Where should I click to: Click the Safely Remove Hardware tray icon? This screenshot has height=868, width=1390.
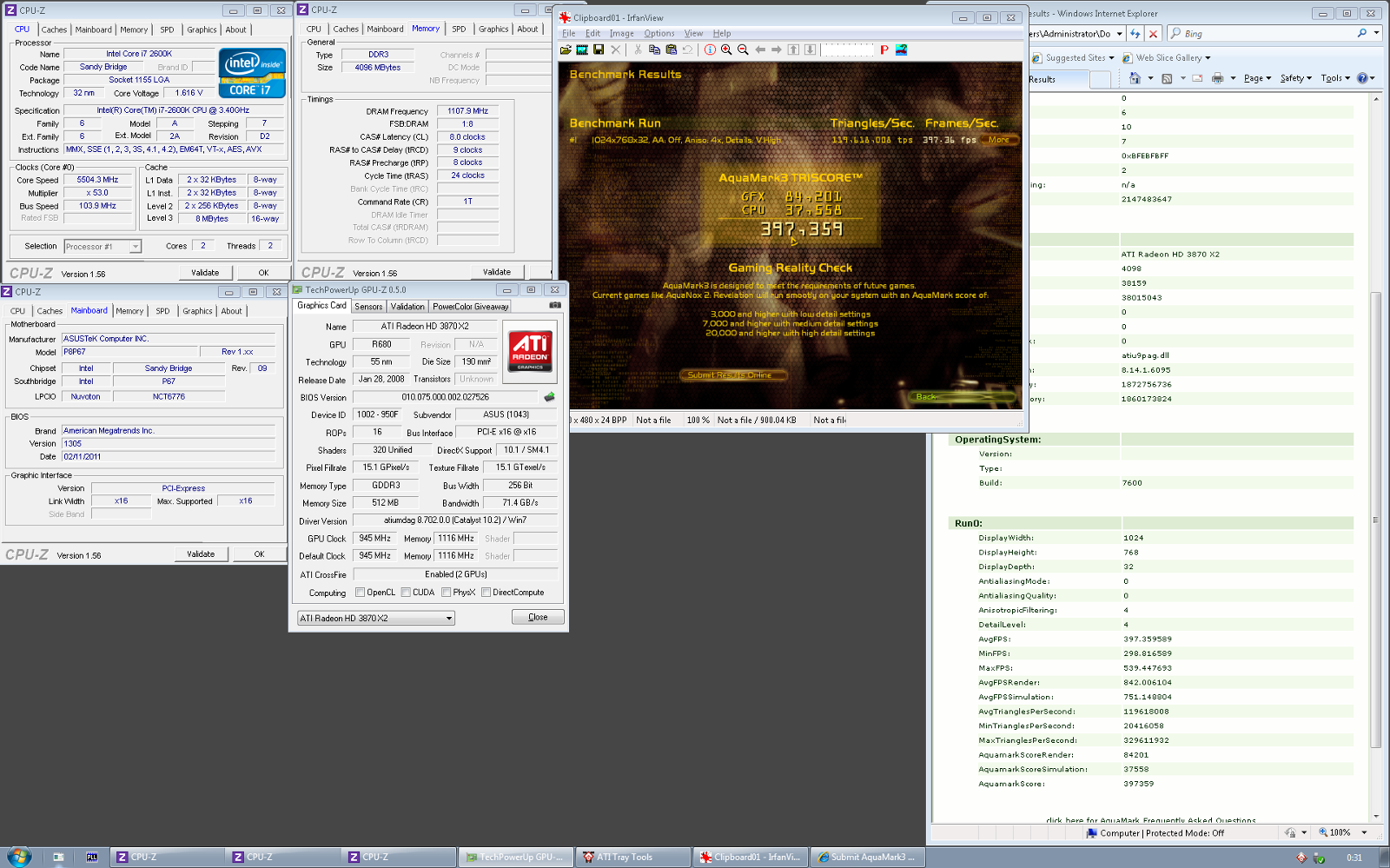click(x=1319, y=858)
